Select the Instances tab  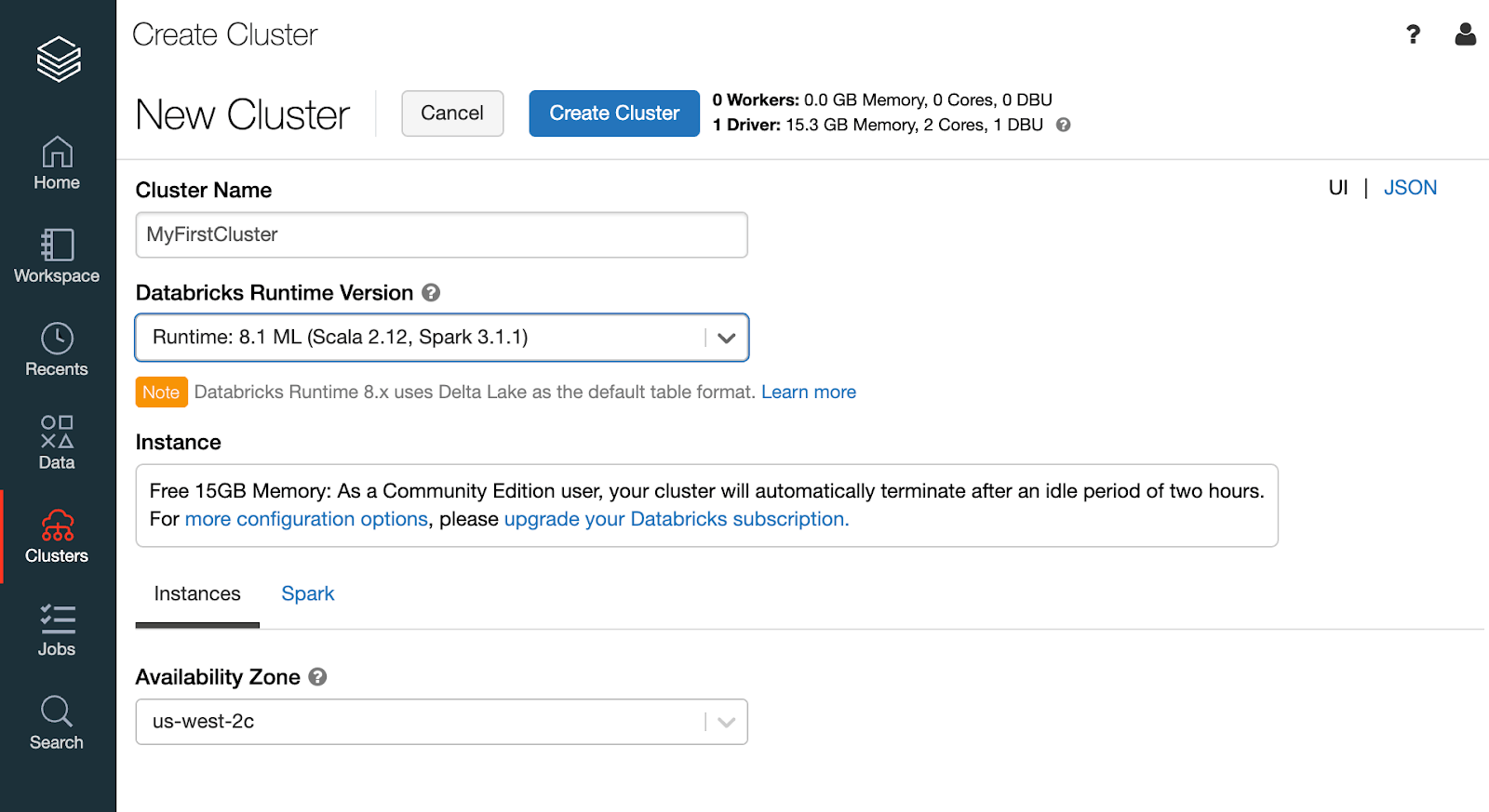pos(197,594)
